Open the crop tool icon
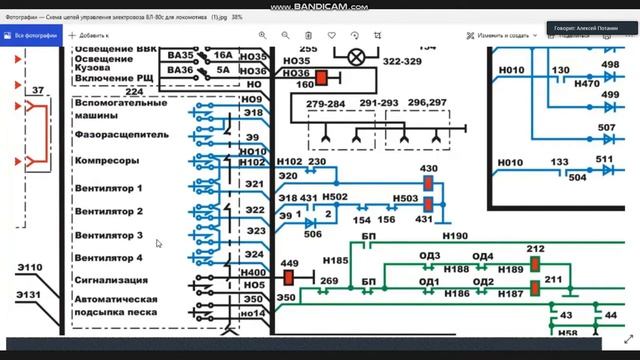This screenshot has width=640, height=360. (378, 36)
